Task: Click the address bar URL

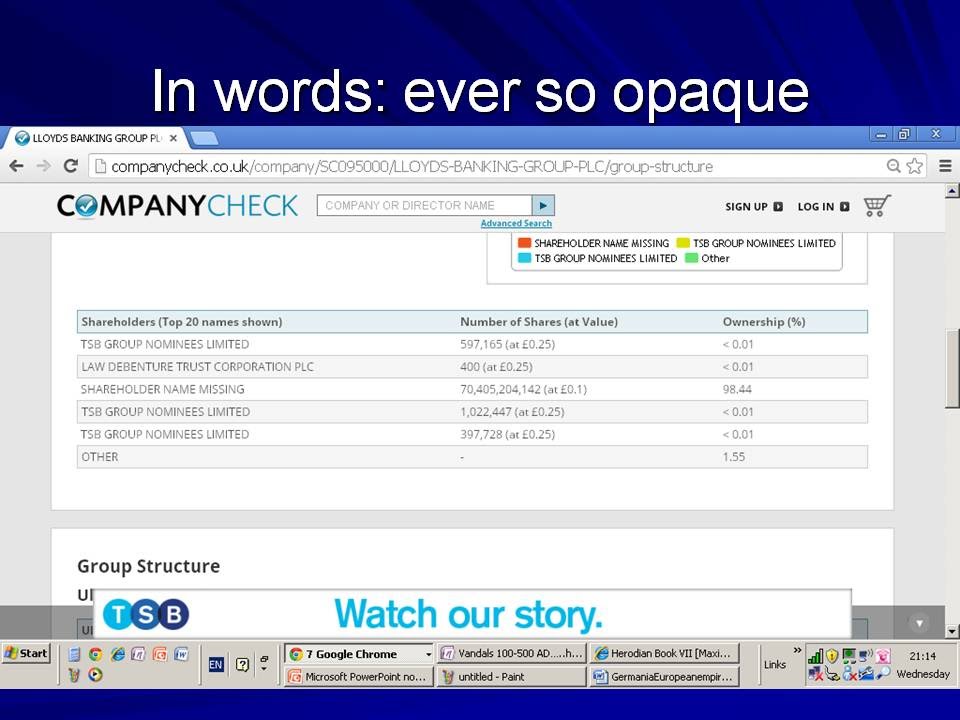Action: click(412, 167)
